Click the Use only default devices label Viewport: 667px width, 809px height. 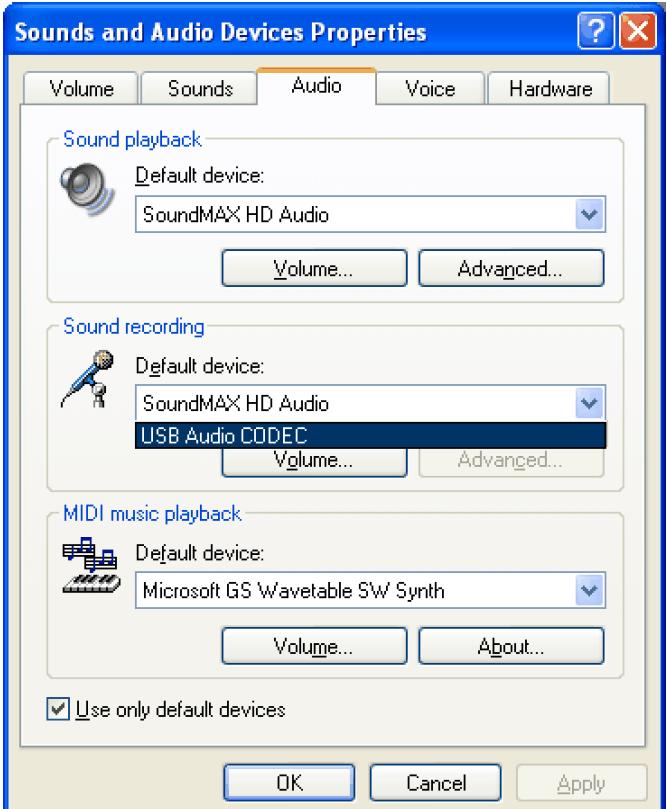tap(180, 709)
